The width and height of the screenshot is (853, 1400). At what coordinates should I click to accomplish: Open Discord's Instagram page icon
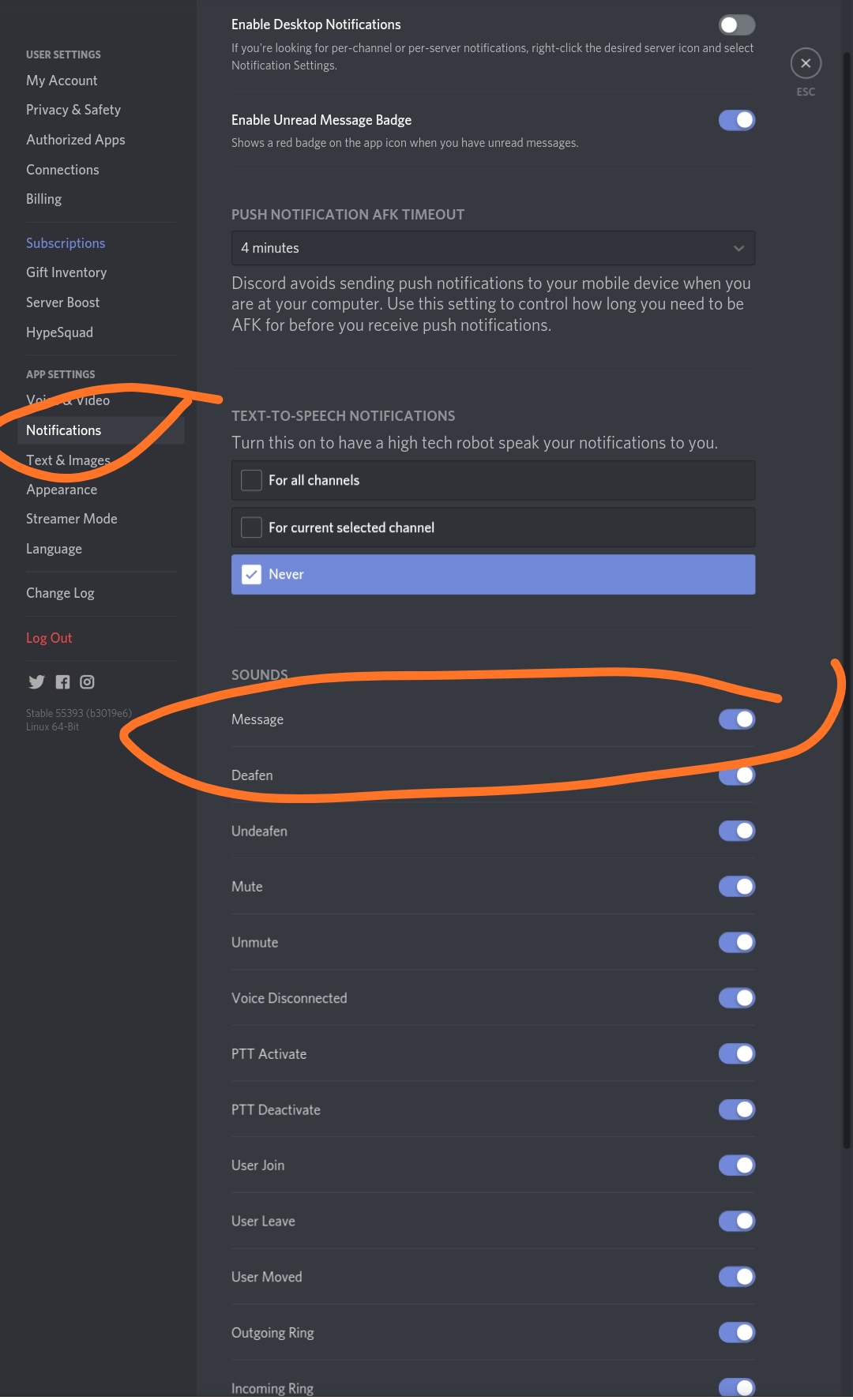pyautogui.click(x=87, y=682)
